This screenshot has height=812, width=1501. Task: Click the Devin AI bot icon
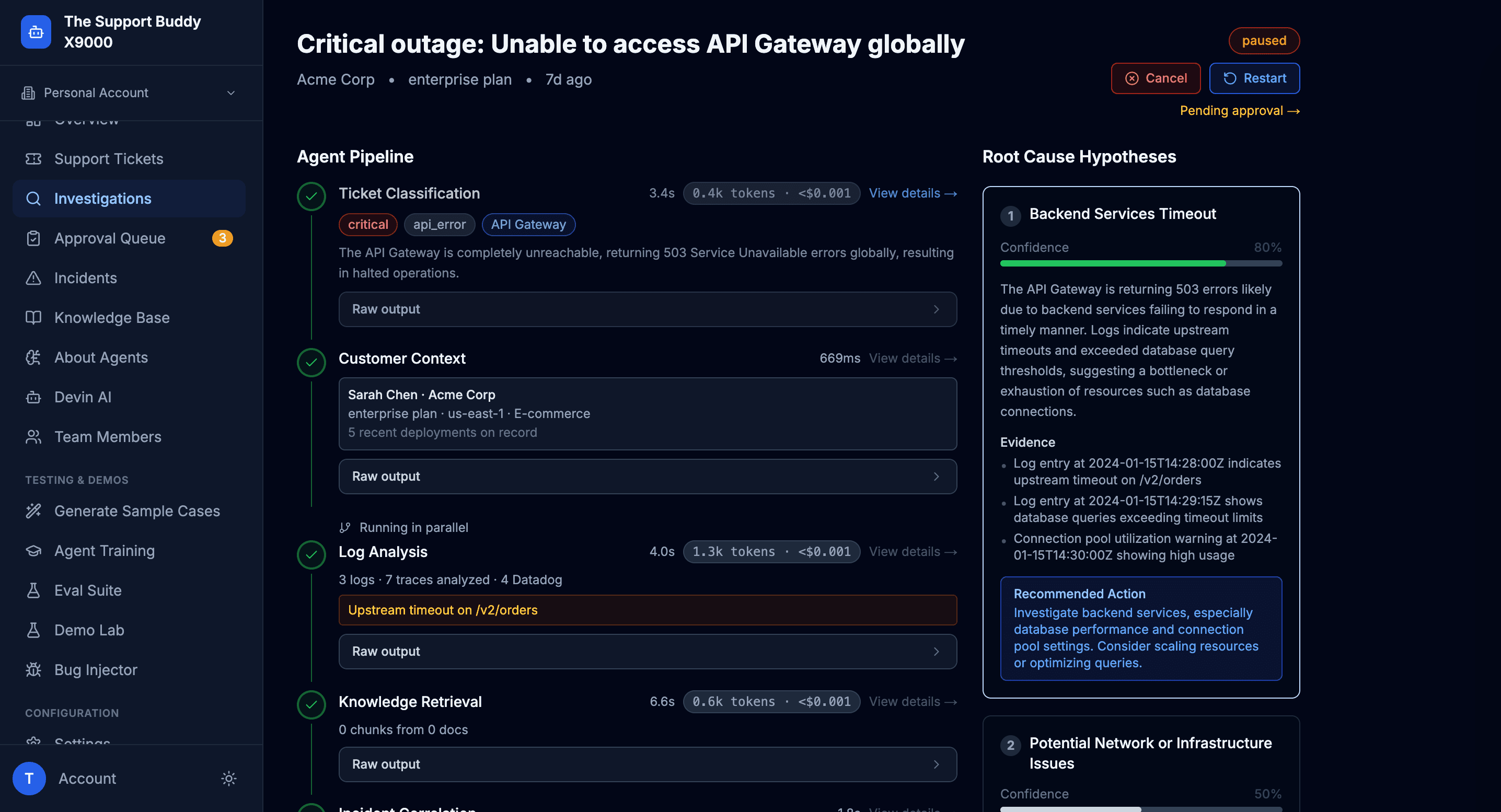click(33, 397)
